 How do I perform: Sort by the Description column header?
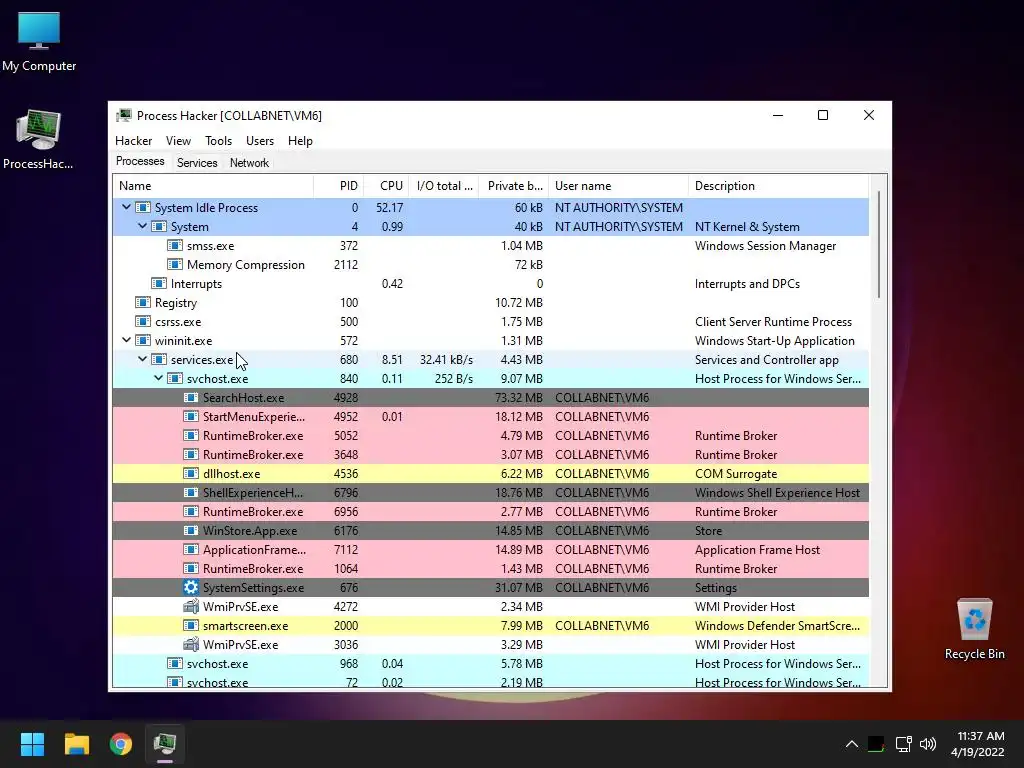pos(778,185)
